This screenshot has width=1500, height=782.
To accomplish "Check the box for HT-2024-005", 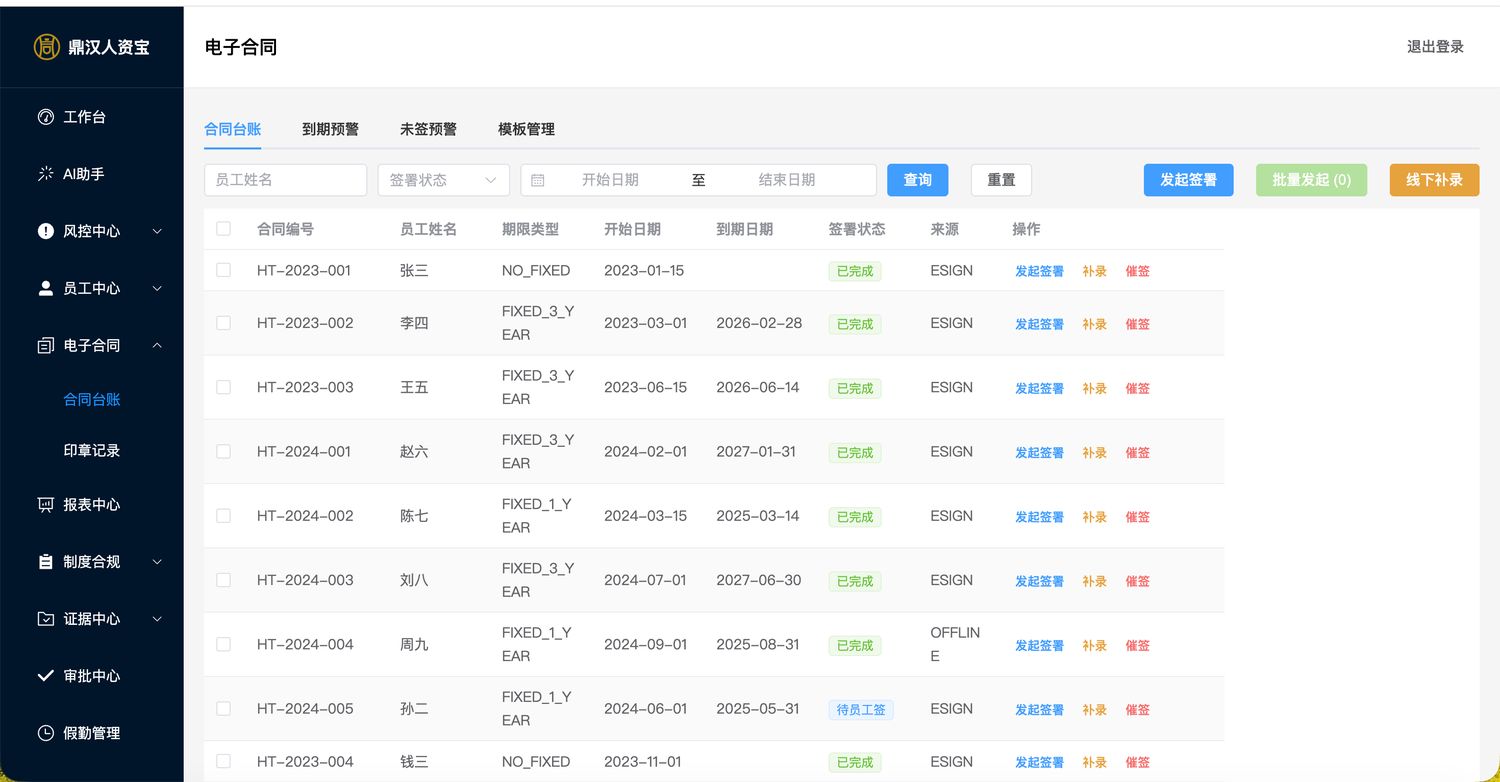I will click(x=223, y=708).
